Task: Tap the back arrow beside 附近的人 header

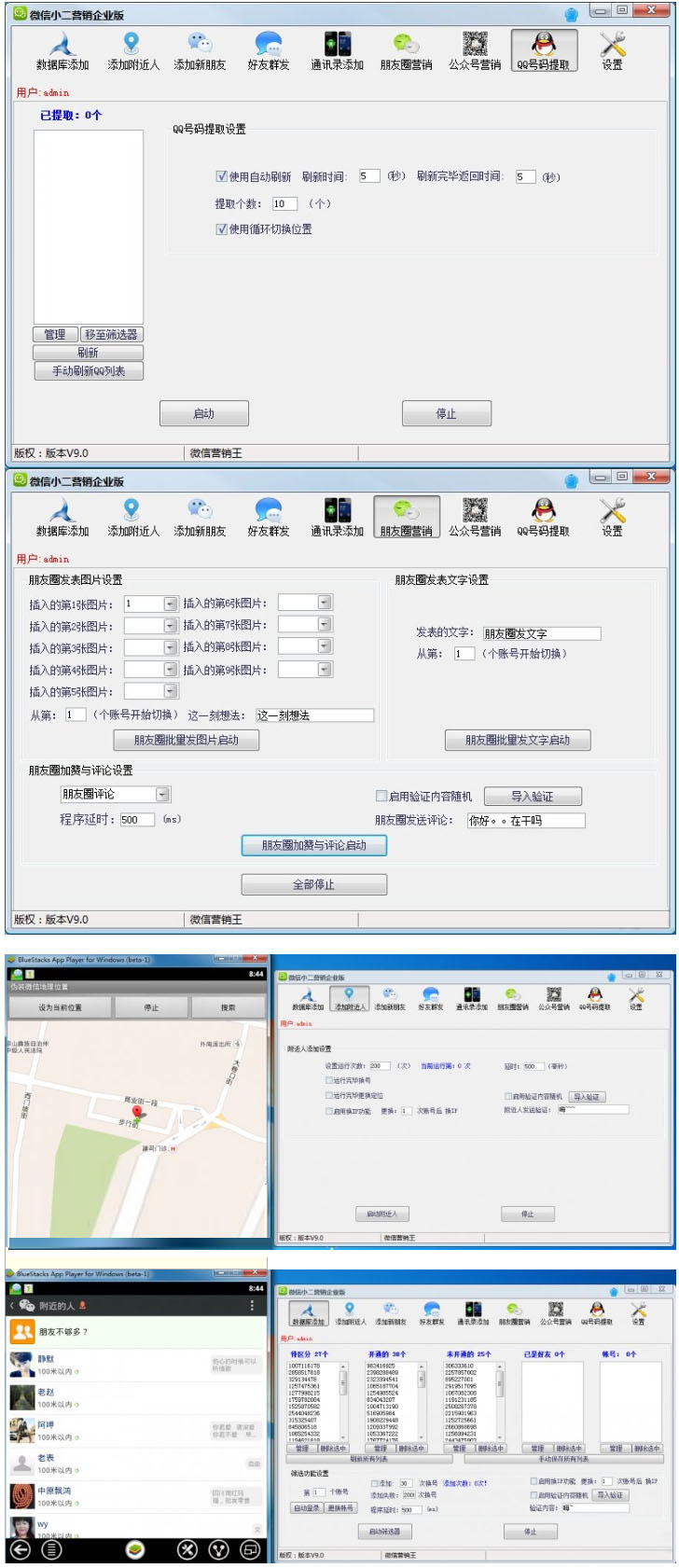Action: pos(12,1305)
